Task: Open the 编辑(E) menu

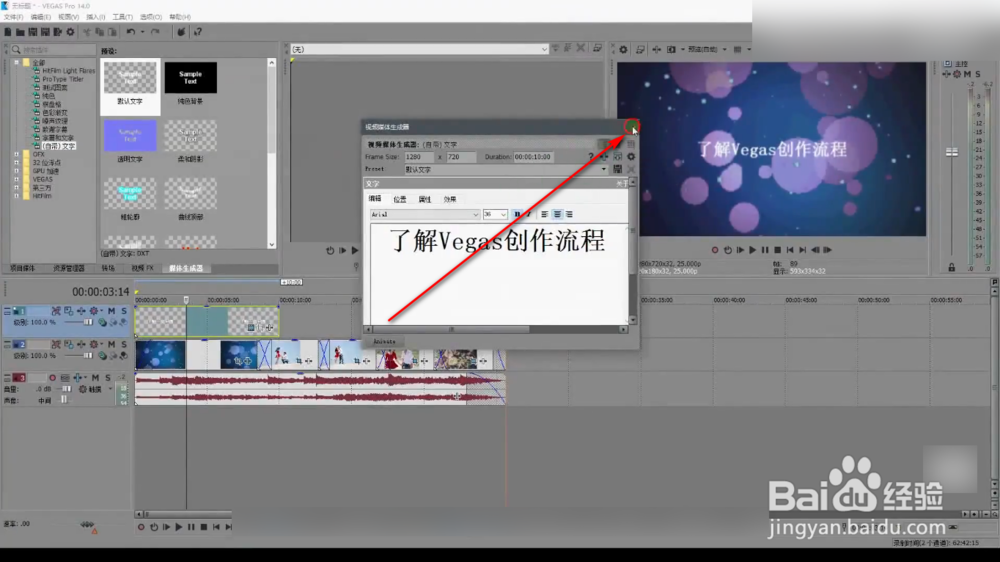Action: [41, 17]
